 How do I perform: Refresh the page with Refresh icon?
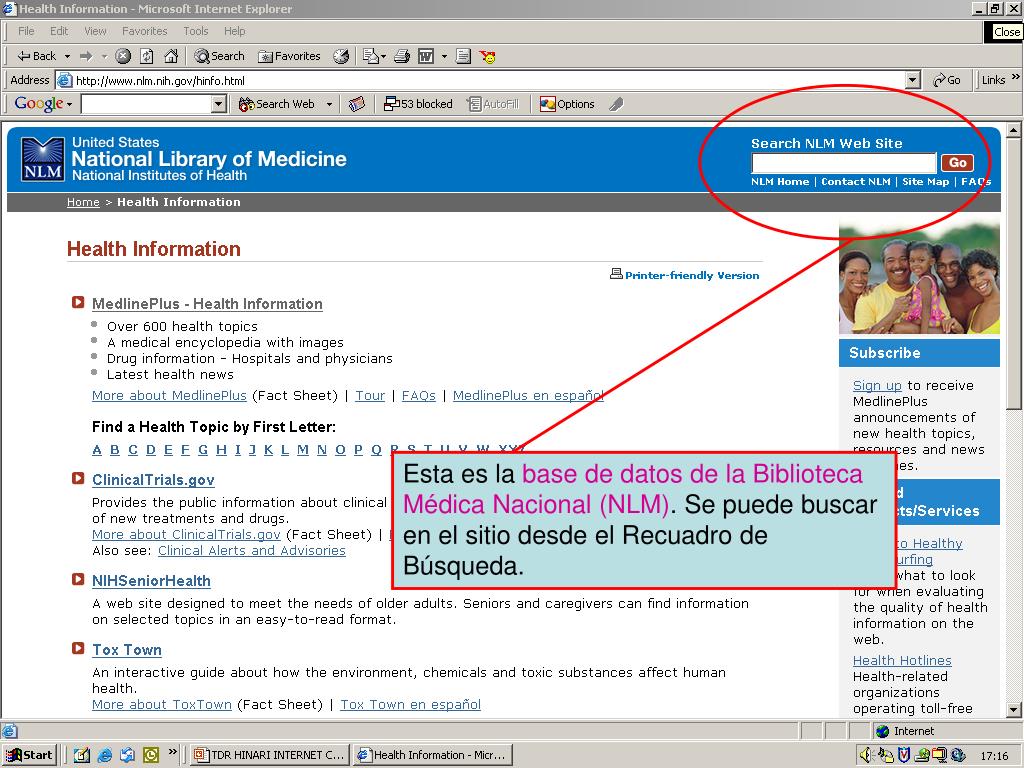147,56
